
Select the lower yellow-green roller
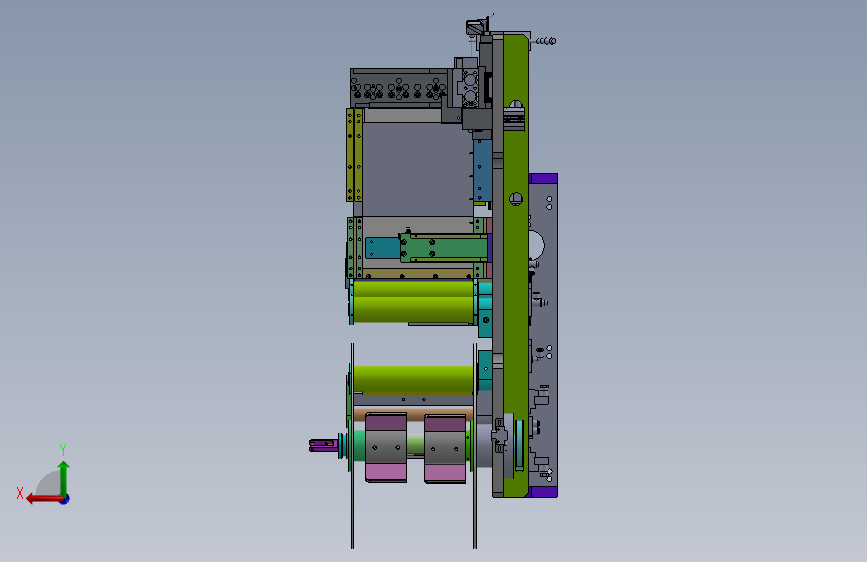tap(414, 379)
